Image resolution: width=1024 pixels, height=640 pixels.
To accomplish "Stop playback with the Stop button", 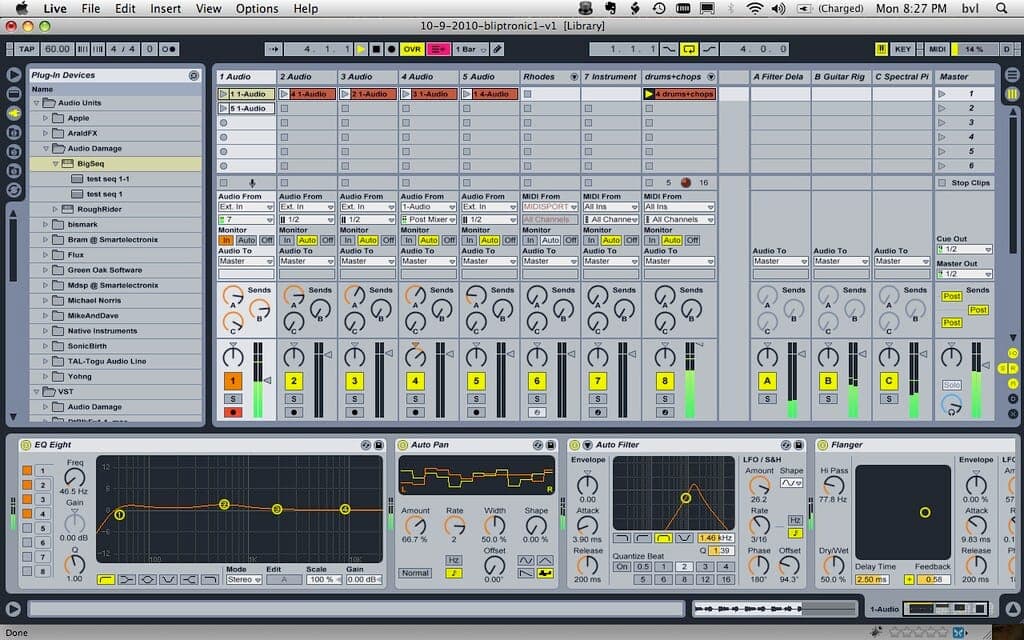I will coord(376,49).
